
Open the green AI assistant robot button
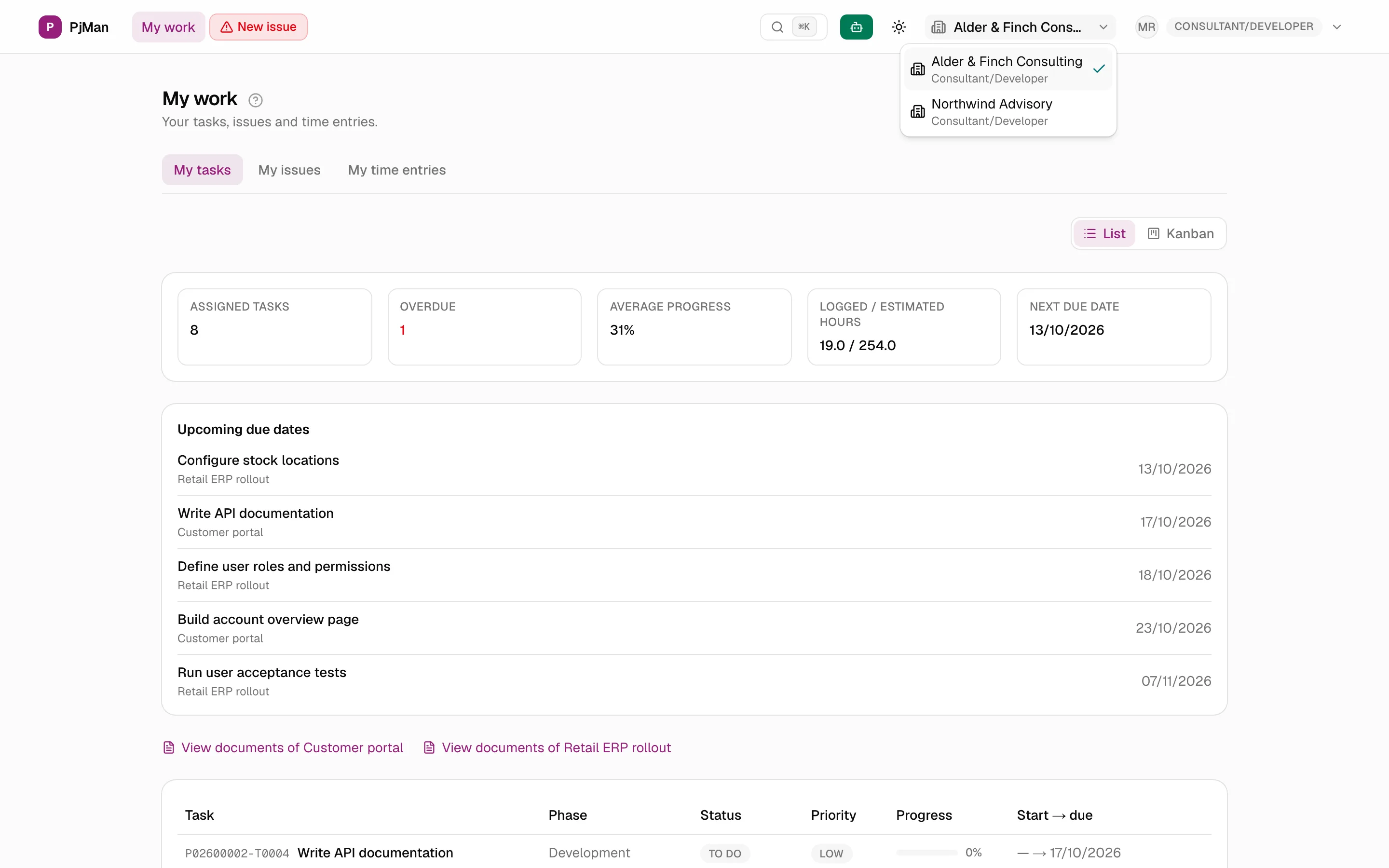[x=856, y=27]
